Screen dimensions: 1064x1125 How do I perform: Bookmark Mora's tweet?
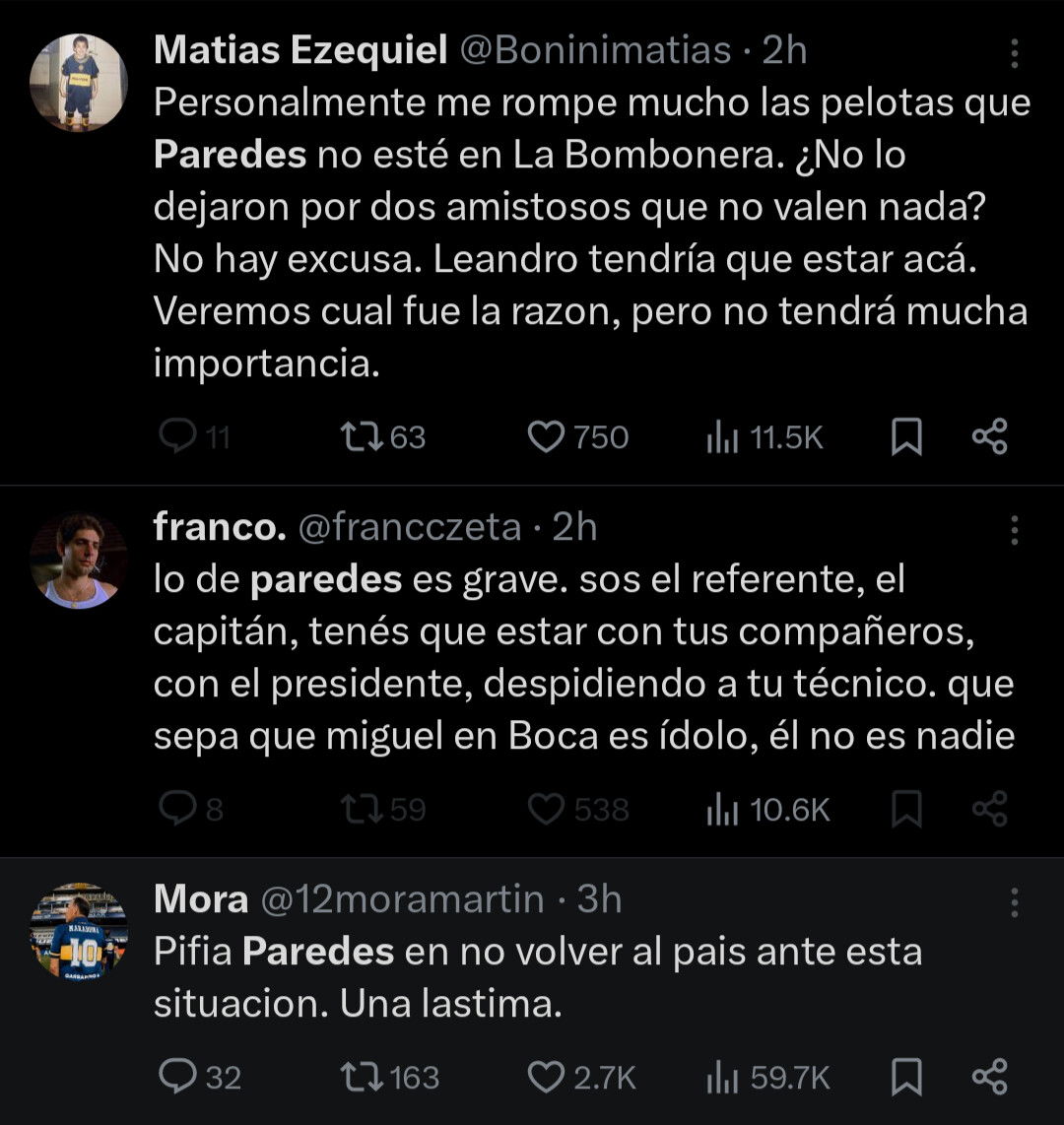905,1077
